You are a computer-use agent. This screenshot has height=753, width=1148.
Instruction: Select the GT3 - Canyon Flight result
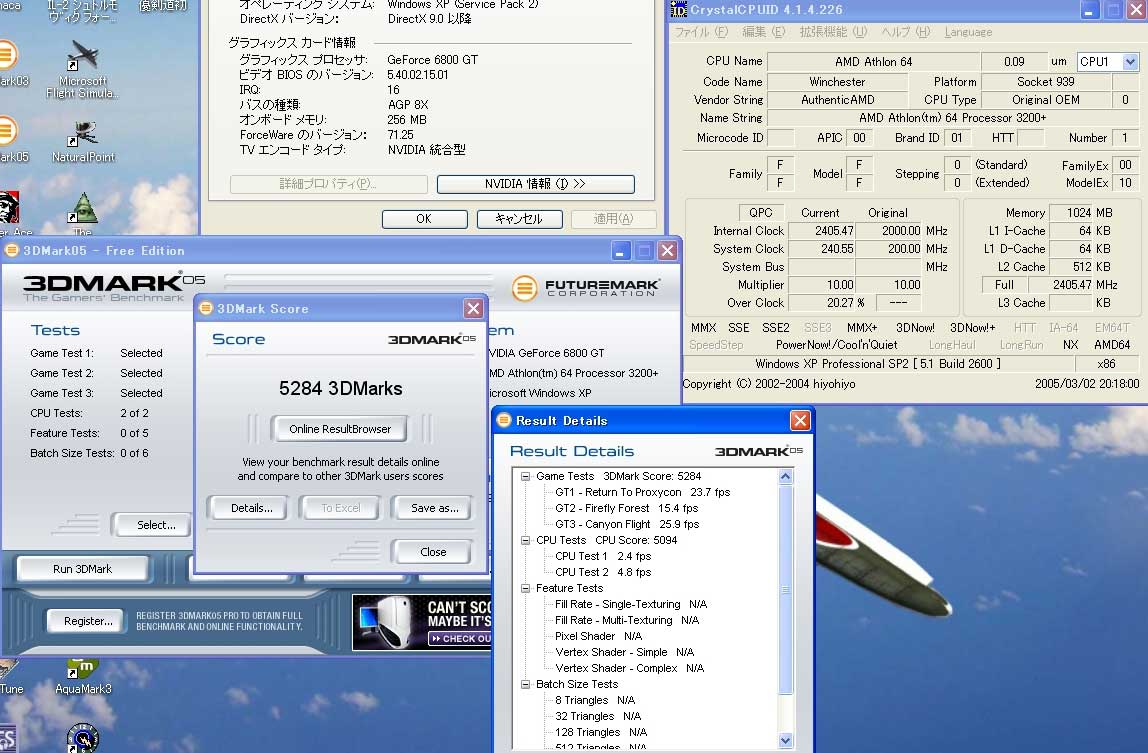(x=627, y=524)
